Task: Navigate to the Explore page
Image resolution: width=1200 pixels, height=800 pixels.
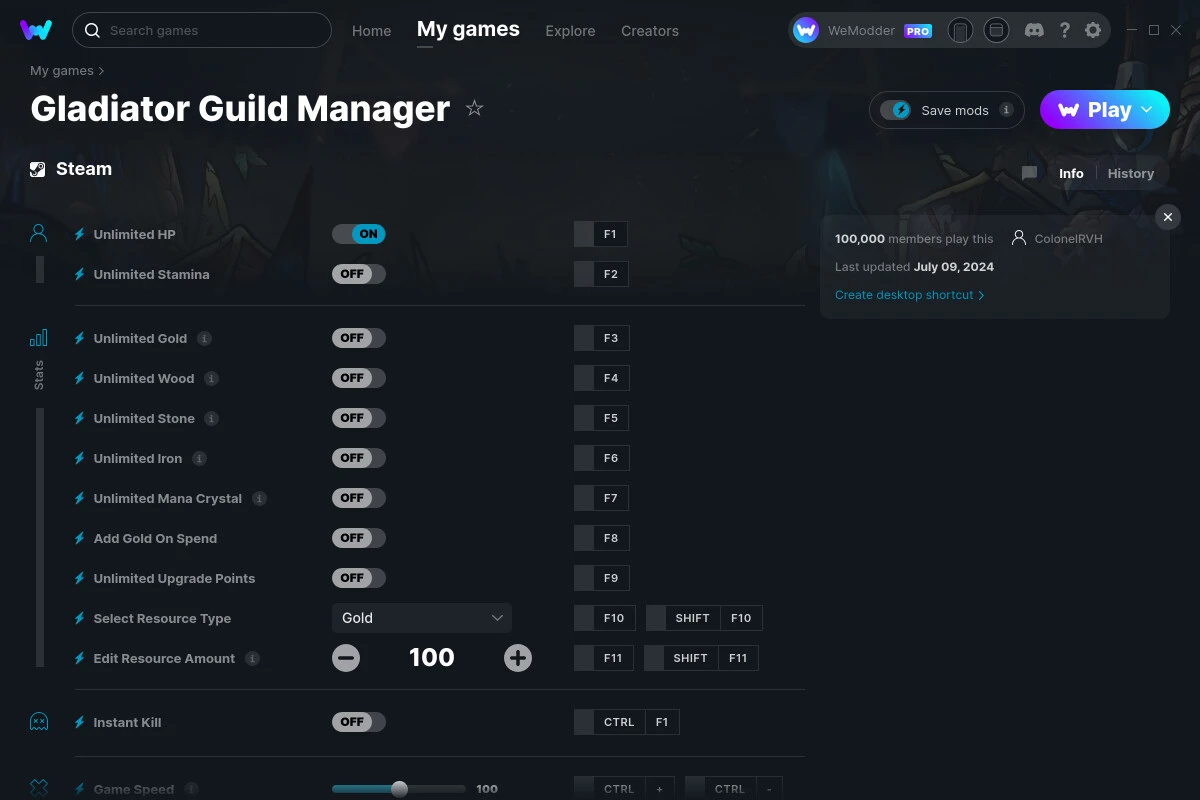Action: tap(570, 30)
